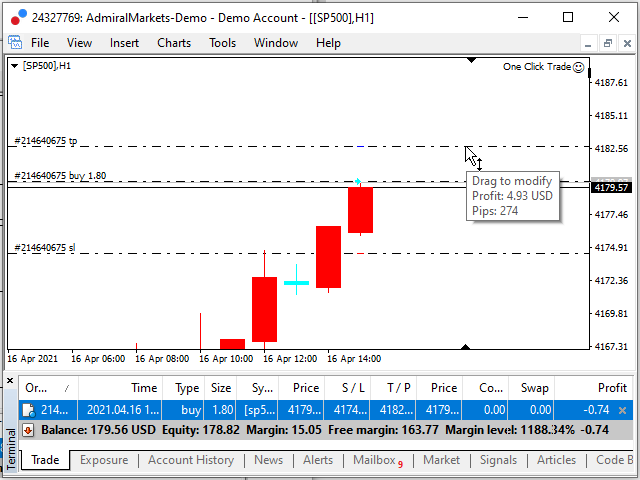Sort by the Symbol column header
The width and height of the screenshot is (640, 480).
point(258,388)
